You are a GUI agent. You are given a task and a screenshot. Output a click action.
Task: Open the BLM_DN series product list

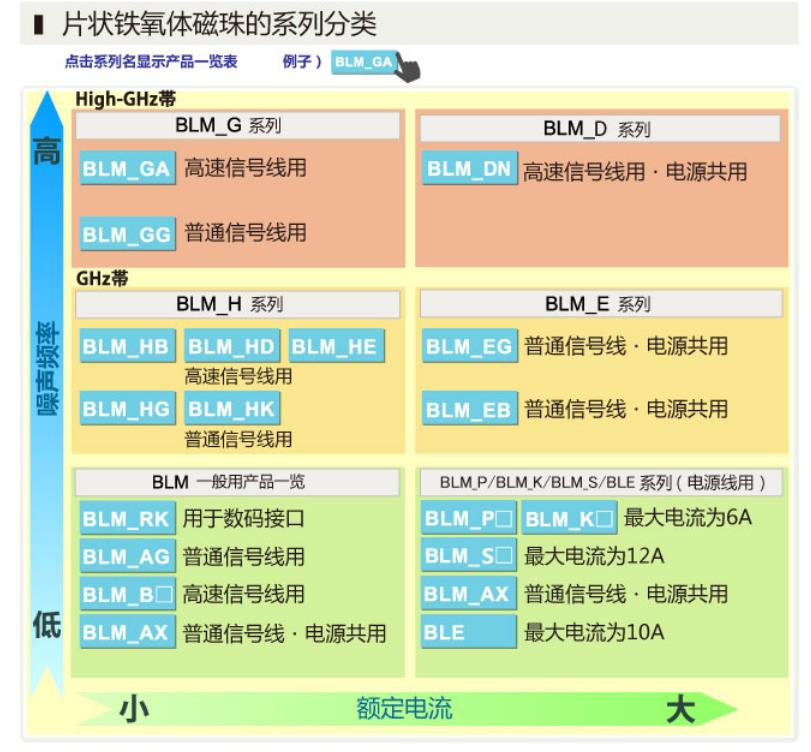[469, 169]
